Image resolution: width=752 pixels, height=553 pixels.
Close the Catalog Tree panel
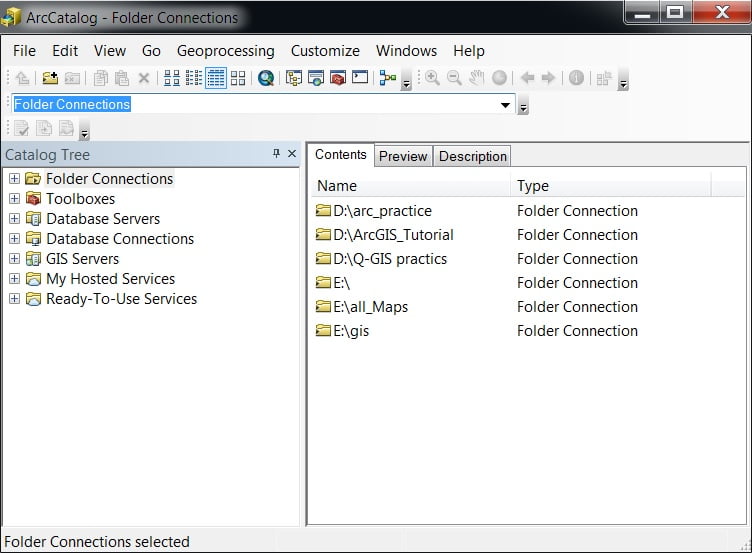tap(292, 153)
